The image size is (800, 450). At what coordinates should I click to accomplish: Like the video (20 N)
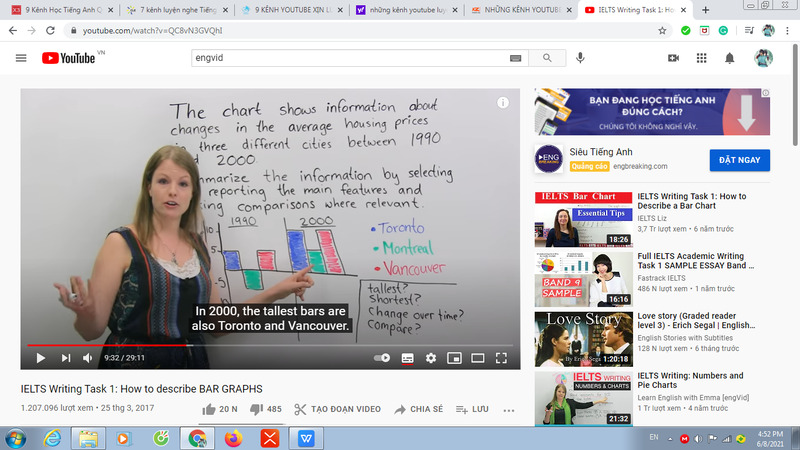click(220, 409)
